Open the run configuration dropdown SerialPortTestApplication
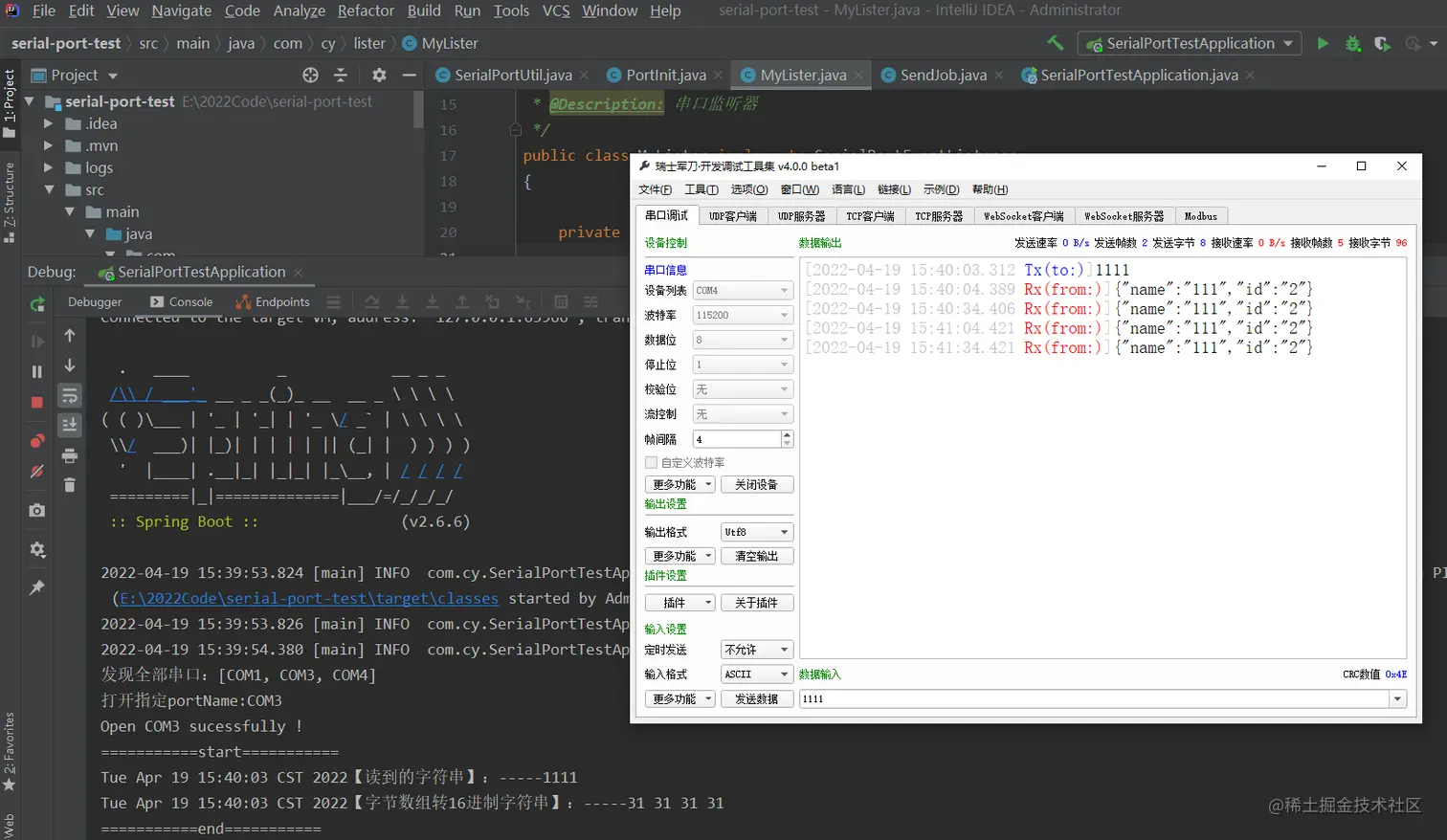 (1189, 43)
